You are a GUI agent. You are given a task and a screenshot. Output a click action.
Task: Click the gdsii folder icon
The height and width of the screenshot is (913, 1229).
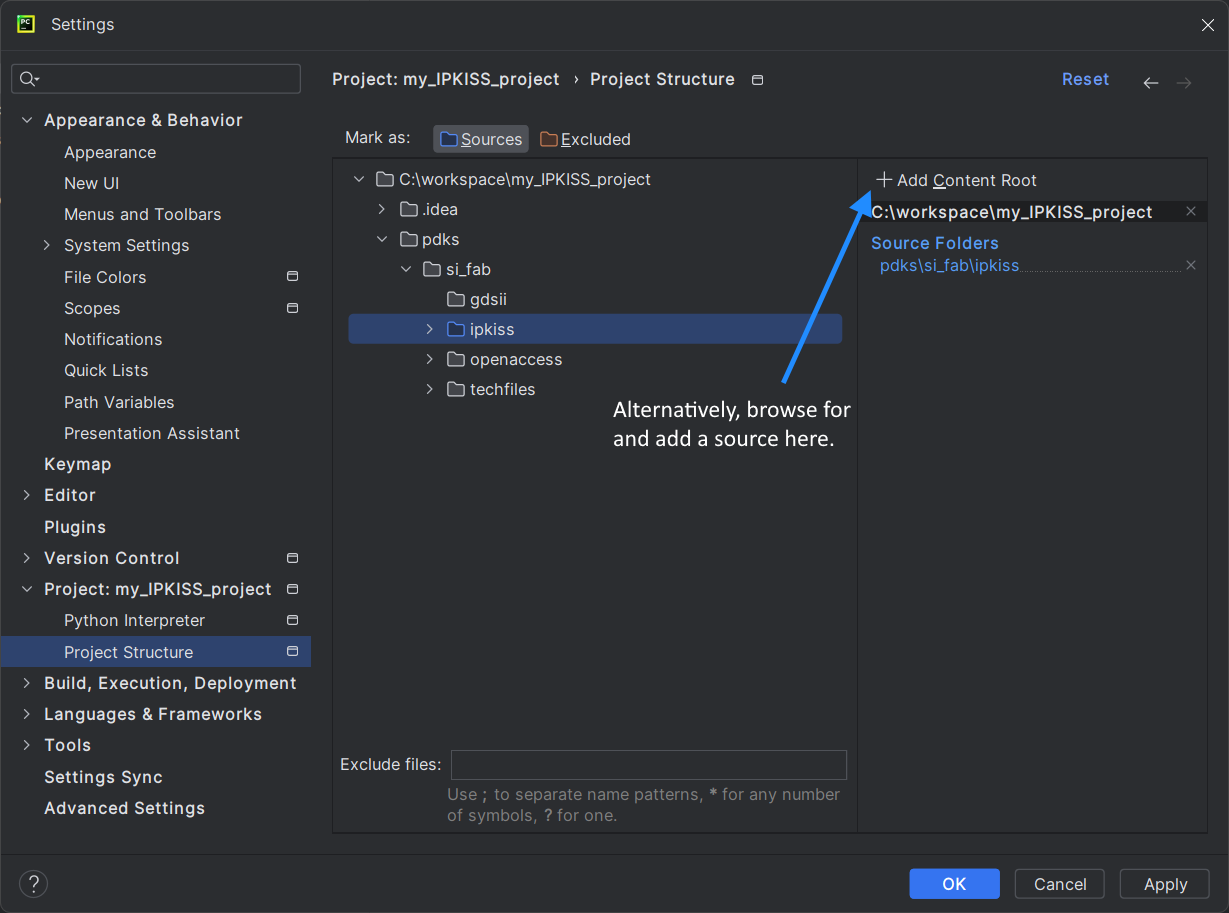point(456,299)
